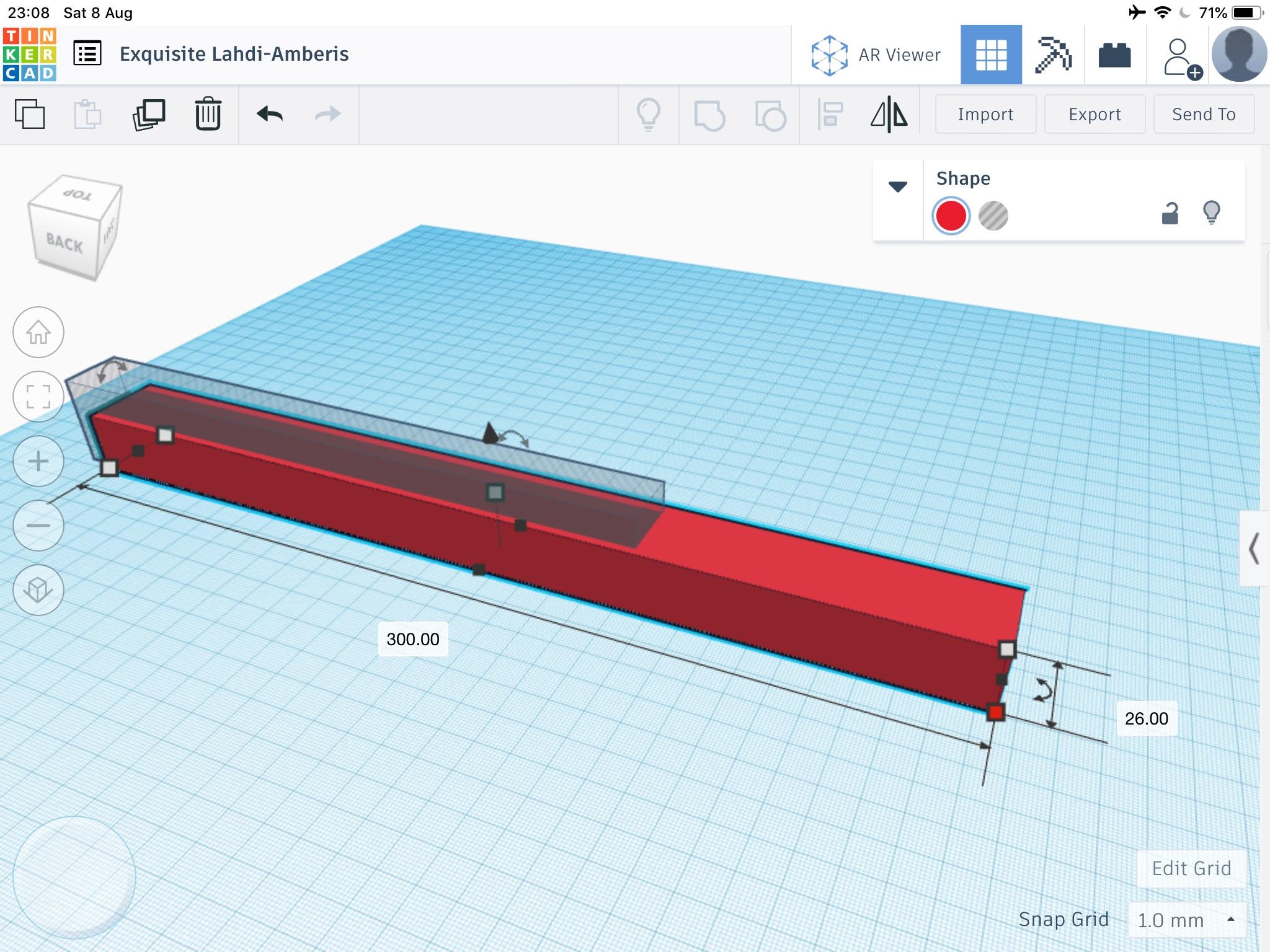Image resolution: width=1270 pixels, height=952 pixels.
Task: Click the red corner resize handle
Action: click(996, 712)
